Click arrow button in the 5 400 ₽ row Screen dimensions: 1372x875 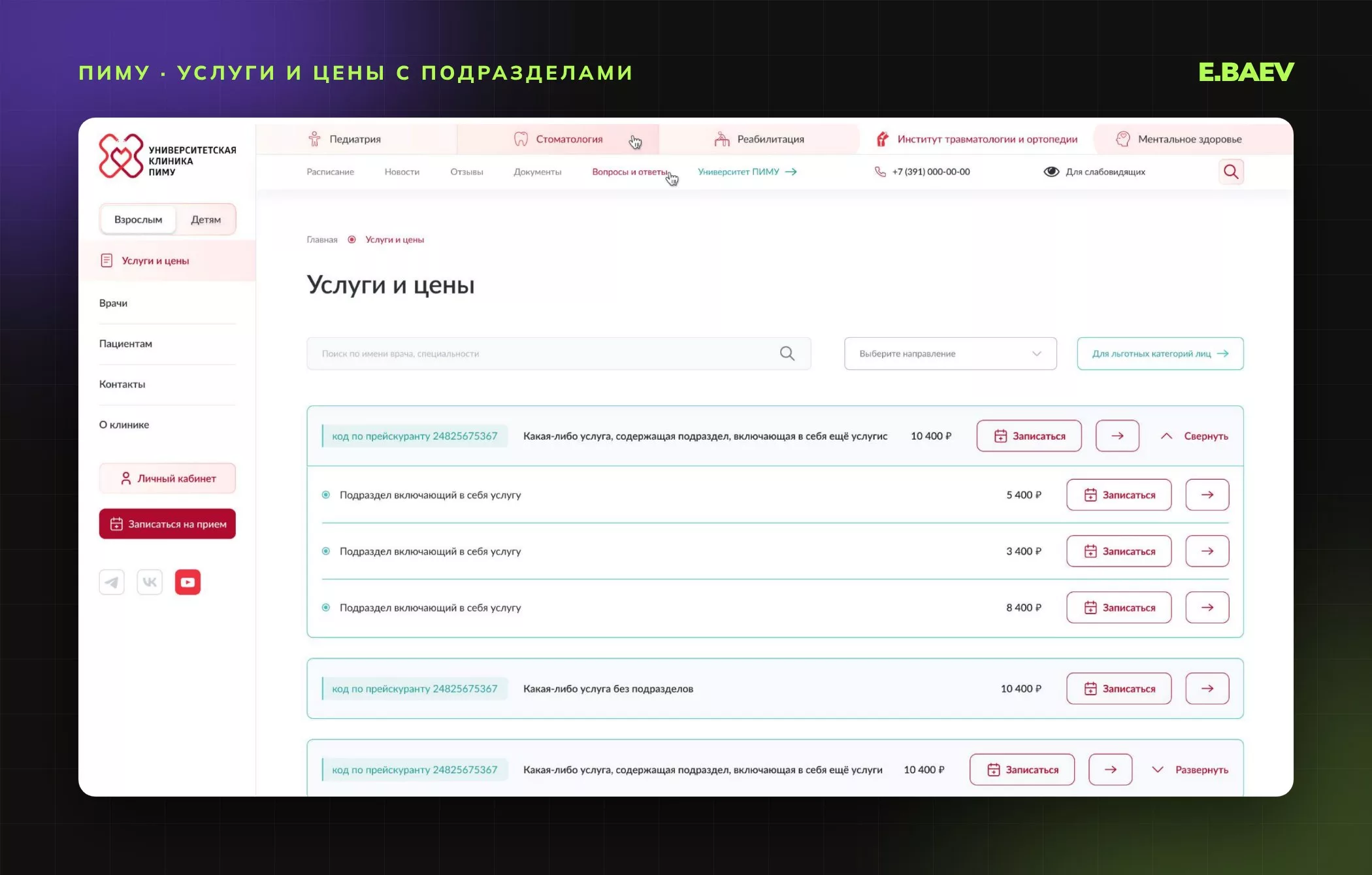pos(1207,495)
